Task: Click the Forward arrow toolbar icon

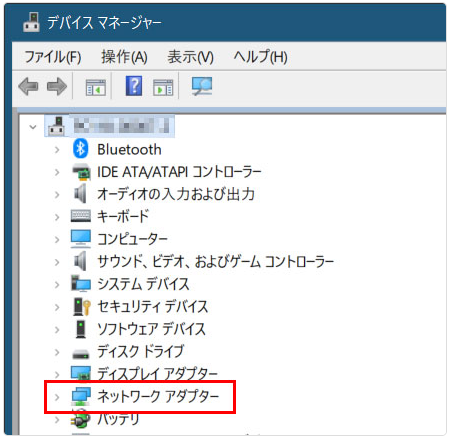Action: 57,87
